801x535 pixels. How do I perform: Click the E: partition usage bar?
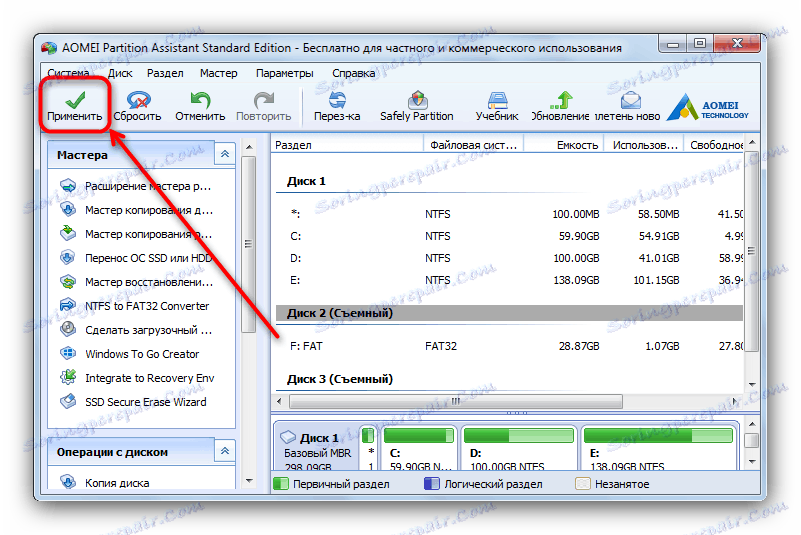[658, 435]
